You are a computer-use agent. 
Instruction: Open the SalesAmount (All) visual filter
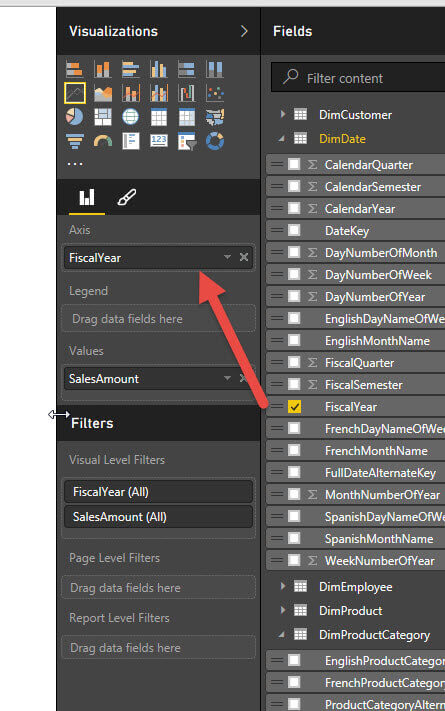click(x=158, y=517)
